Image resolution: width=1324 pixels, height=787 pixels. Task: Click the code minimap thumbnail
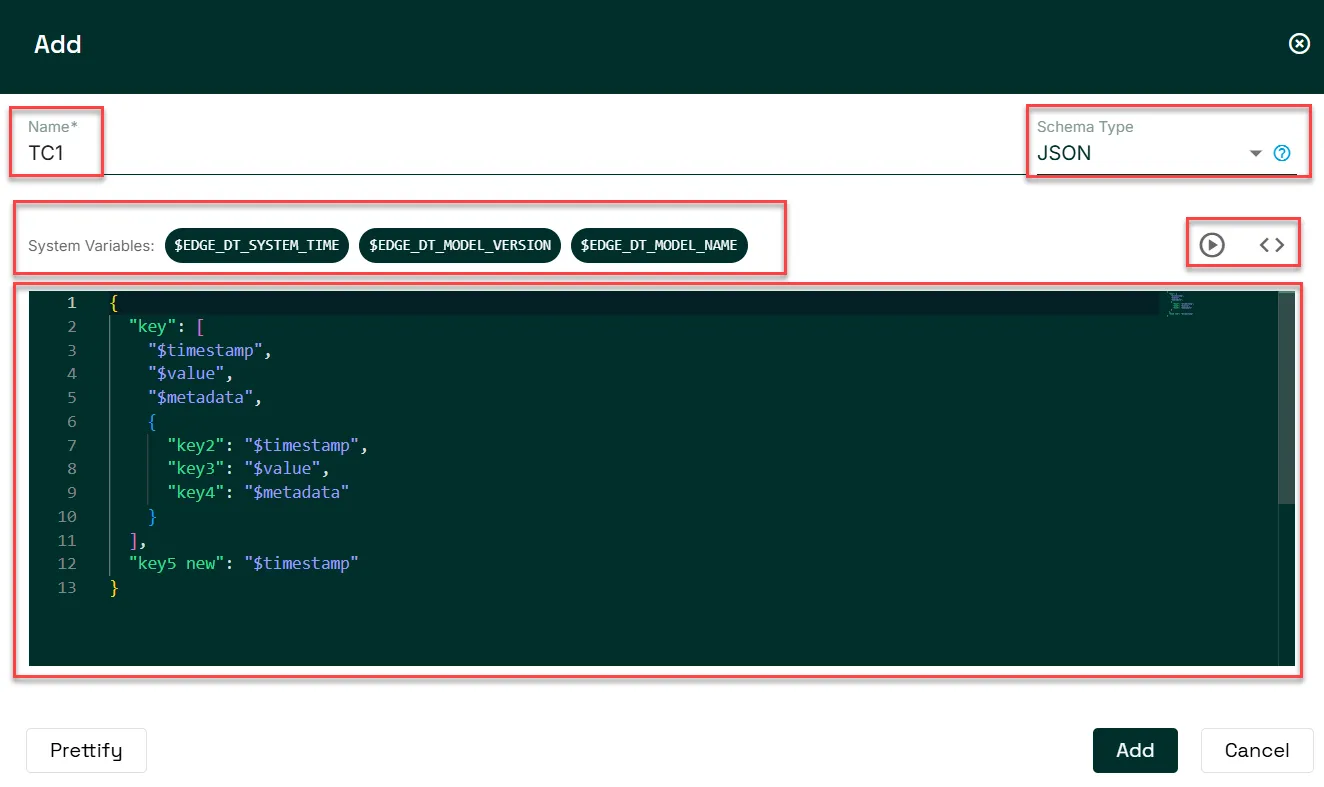point(1181,304)
